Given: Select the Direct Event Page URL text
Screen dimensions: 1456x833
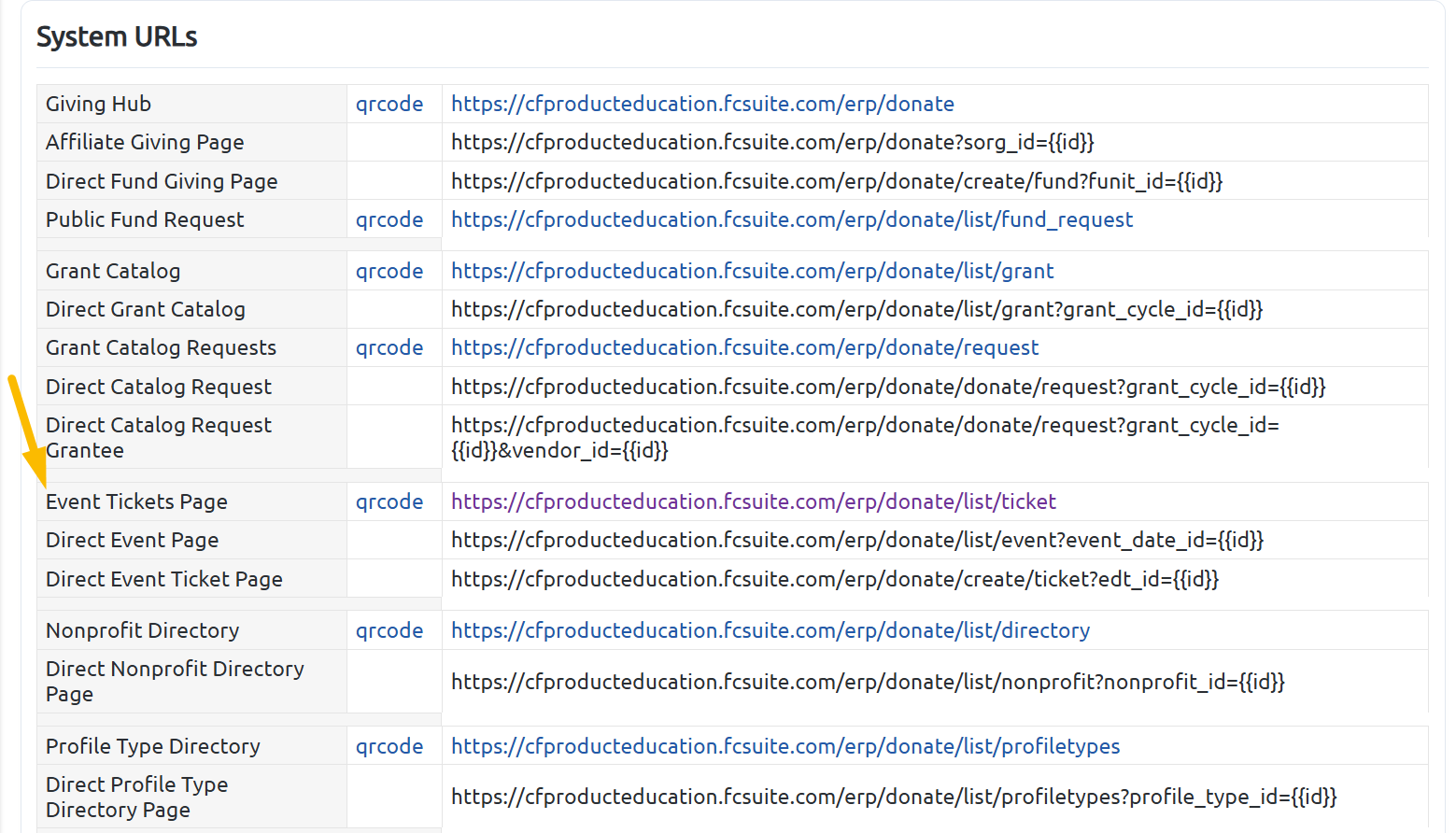Looking at the screenshot, I should click(x=857, y=540).
